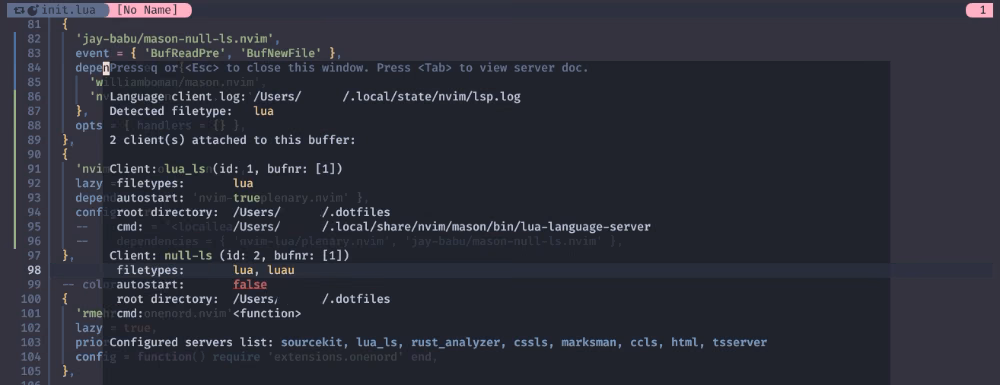This screenshot has width=1000, height=385.
Task: Click ccls in the configured servers list
Action: click(x=643, y=342)
